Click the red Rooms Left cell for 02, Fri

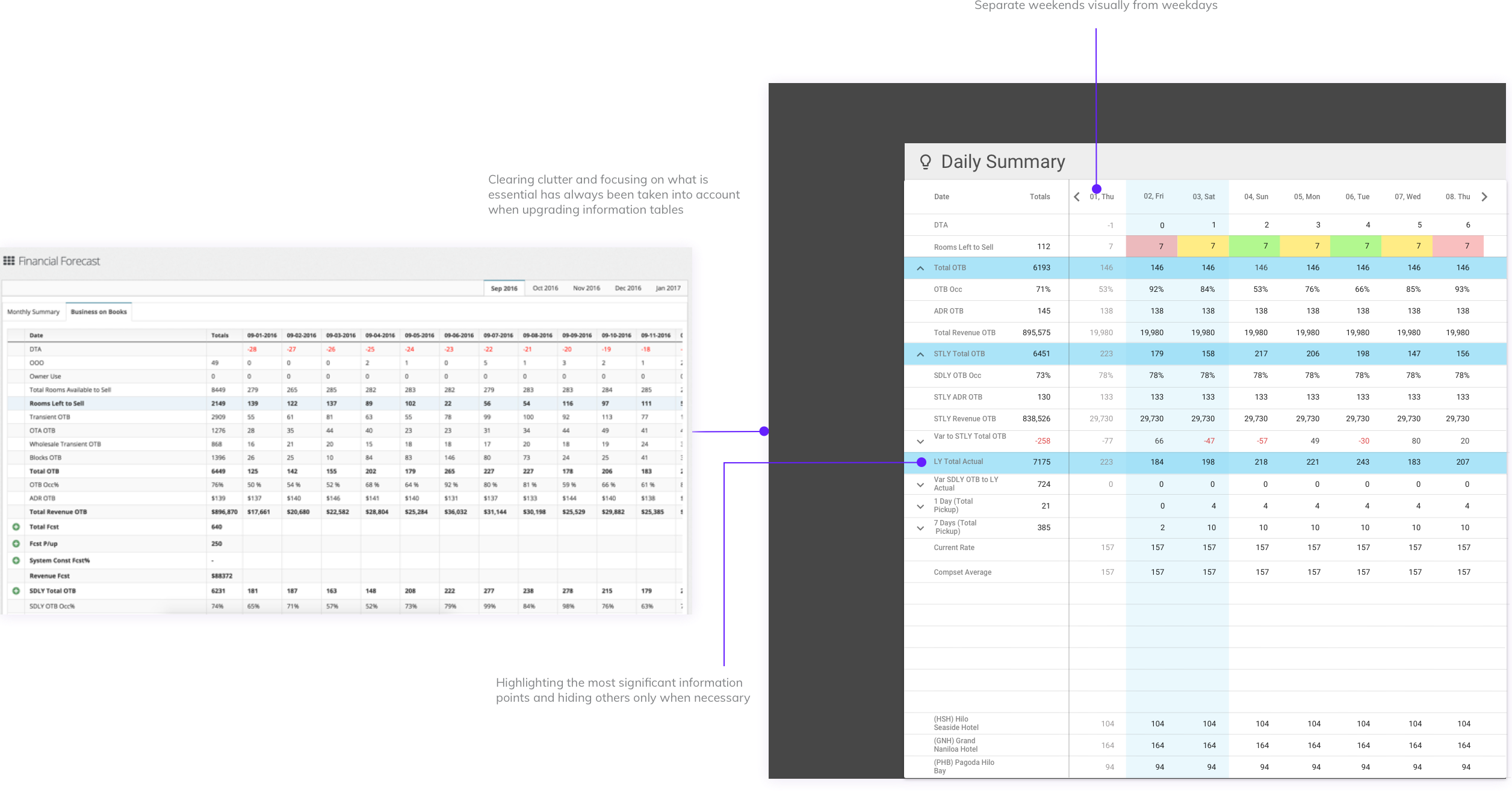pyautogui.click(x=1151, y=246)
